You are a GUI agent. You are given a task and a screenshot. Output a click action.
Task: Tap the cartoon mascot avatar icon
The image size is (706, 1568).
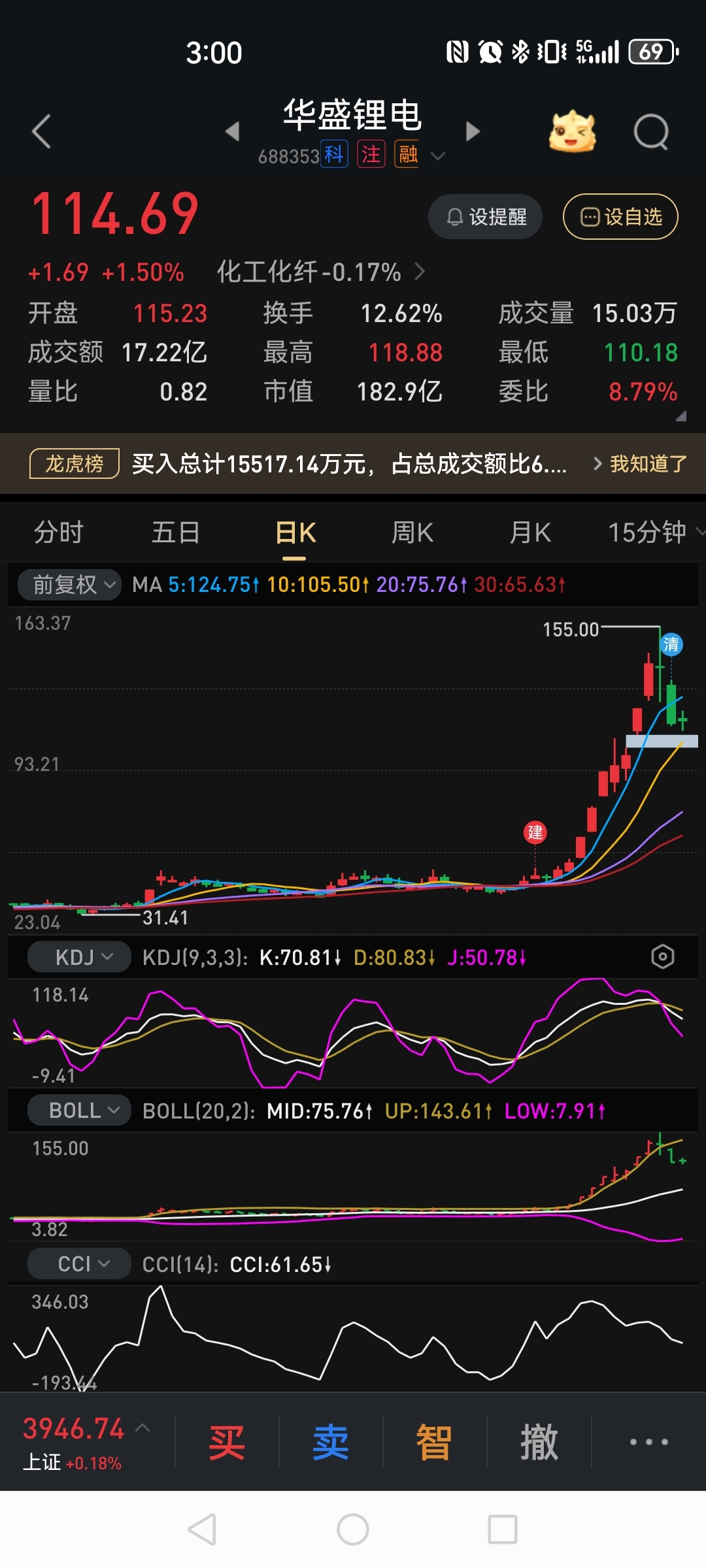tap(572, 131)
